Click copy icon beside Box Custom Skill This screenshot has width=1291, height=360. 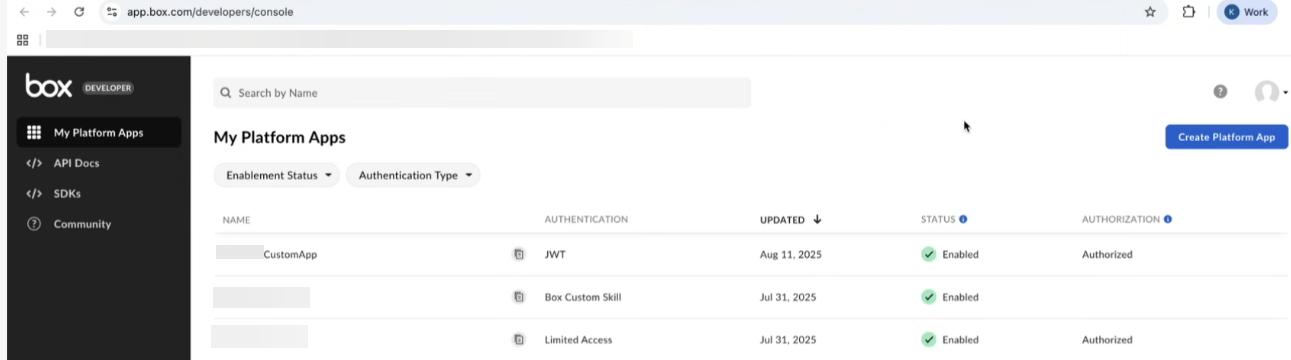[518, 297]
